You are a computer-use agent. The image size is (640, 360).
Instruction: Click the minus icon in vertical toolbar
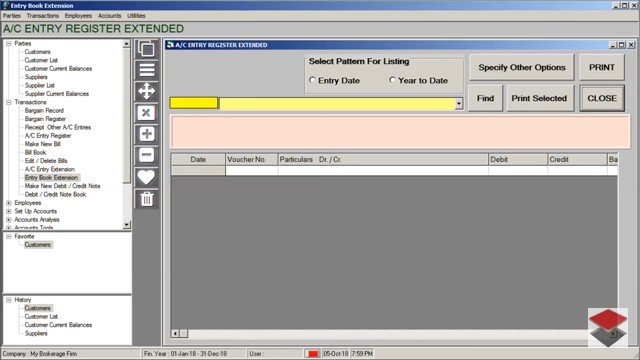click(147, 155)
